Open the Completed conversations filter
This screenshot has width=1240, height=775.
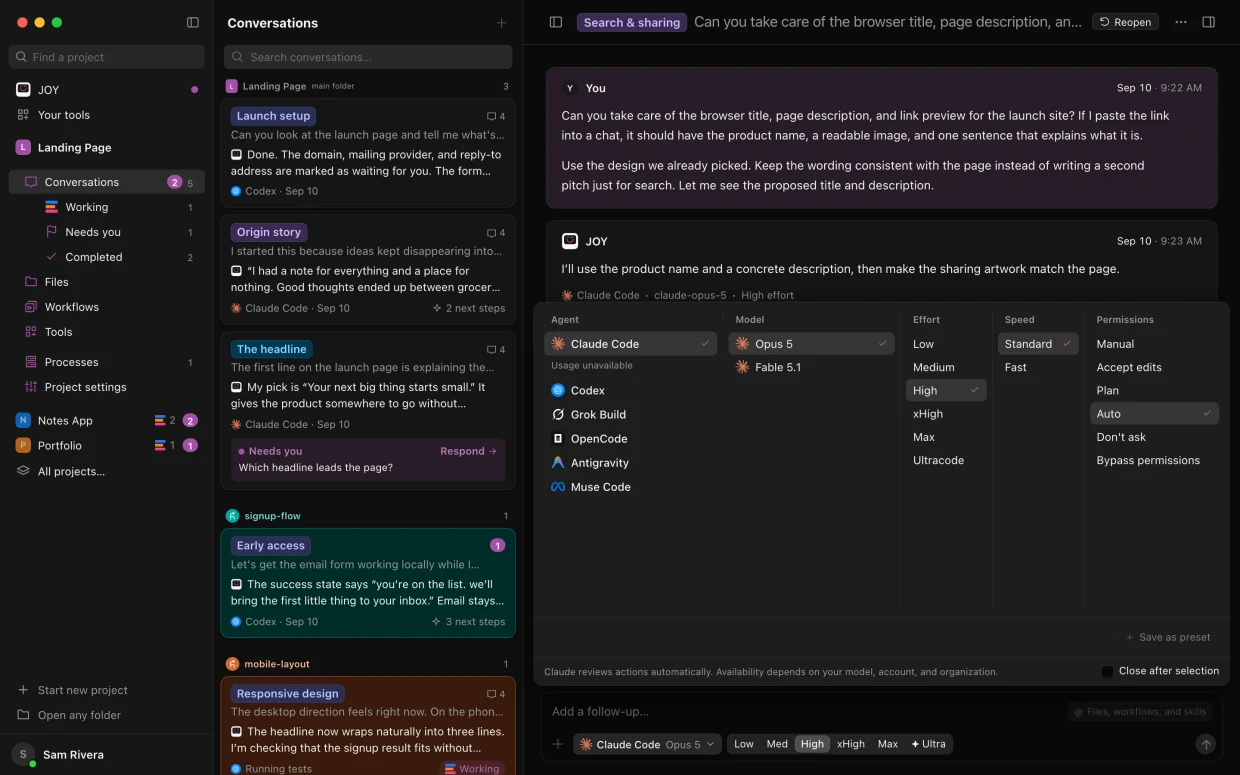pyautogui.click(x=120, y=257)
